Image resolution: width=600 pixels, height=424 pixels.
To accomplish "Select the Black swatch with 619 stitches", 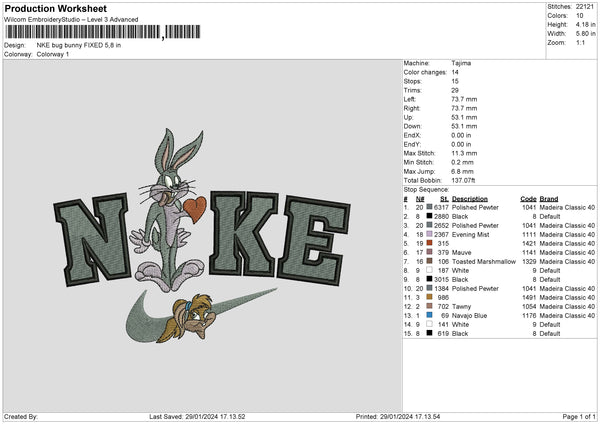I will click(429, 333).
